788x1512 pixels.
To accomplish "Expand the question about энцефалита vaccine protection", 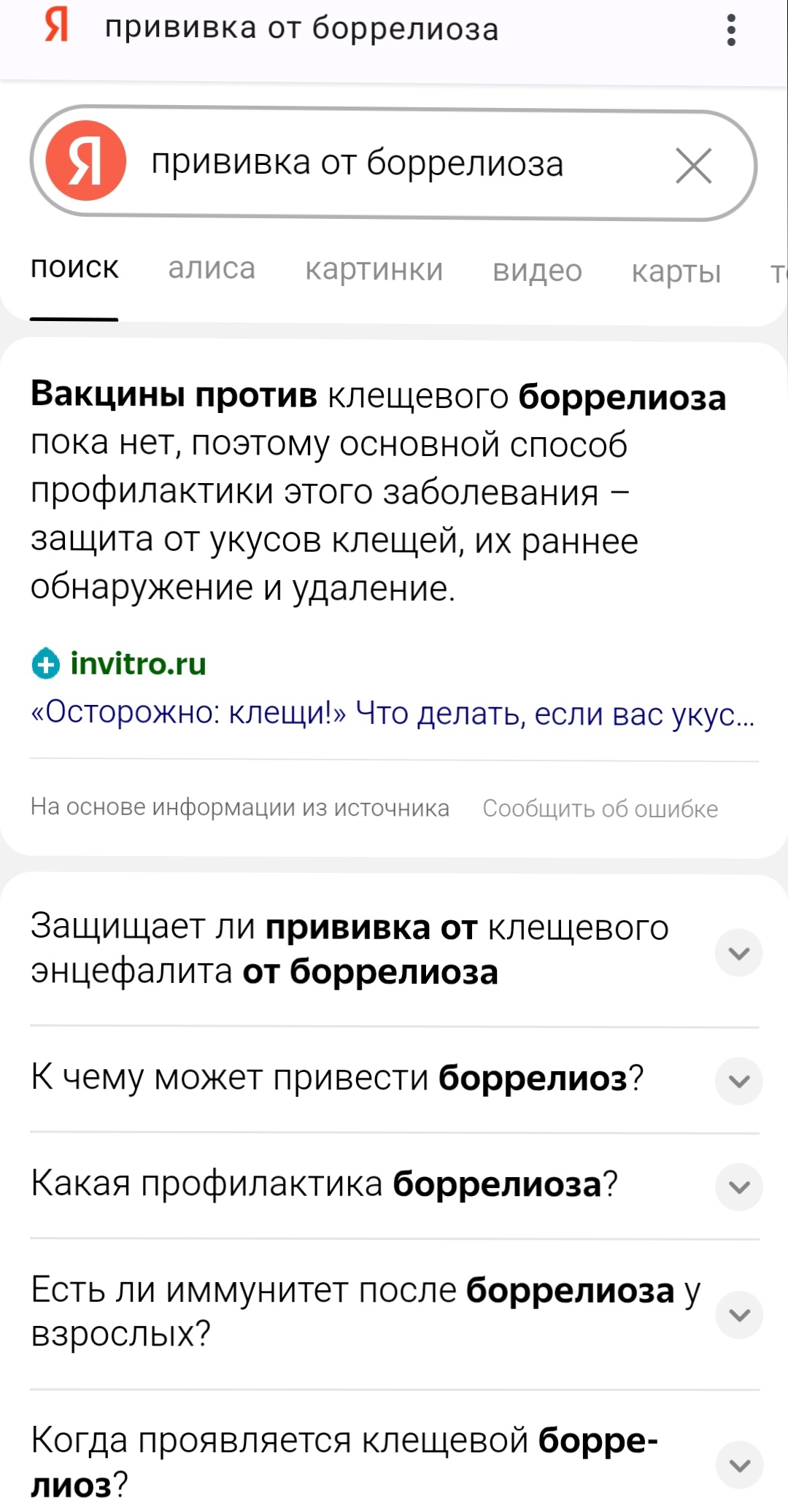I will [x=738, y=952].
